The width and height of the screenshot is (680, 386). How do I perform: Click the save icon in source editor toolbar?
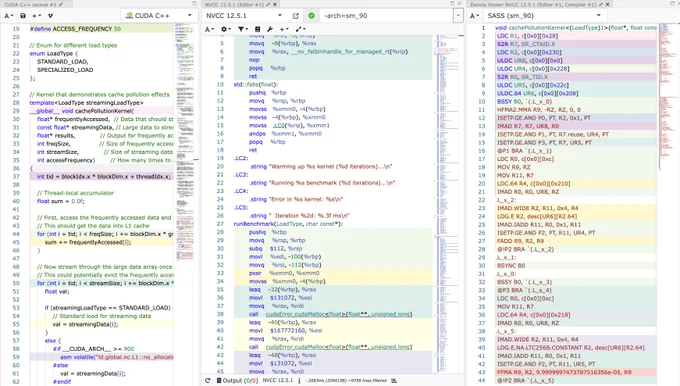(23, 16)
